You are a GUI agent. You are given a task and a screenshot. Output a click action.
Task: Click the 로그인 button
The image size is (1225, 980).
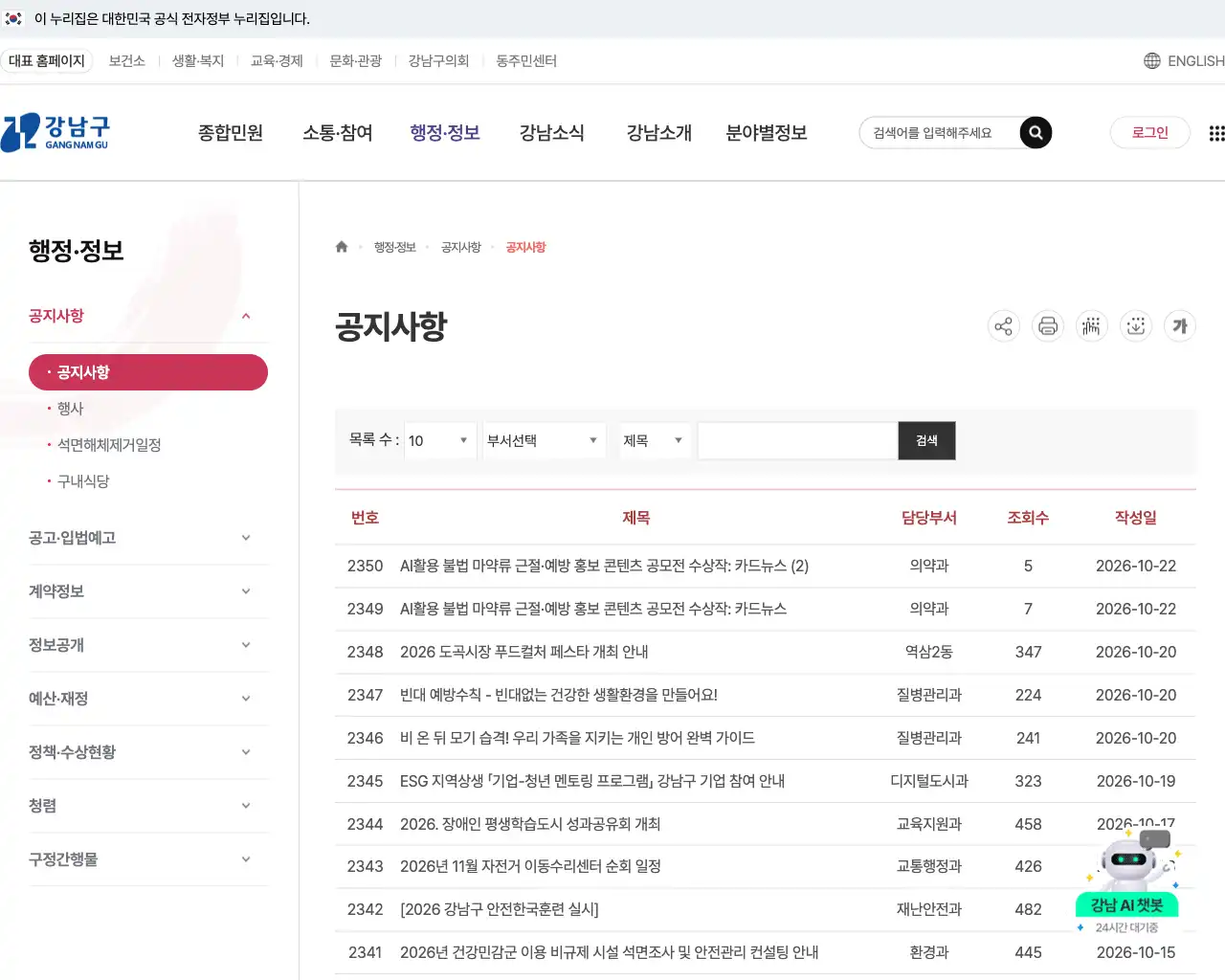pyautogui.click(x=1150, y=133)
